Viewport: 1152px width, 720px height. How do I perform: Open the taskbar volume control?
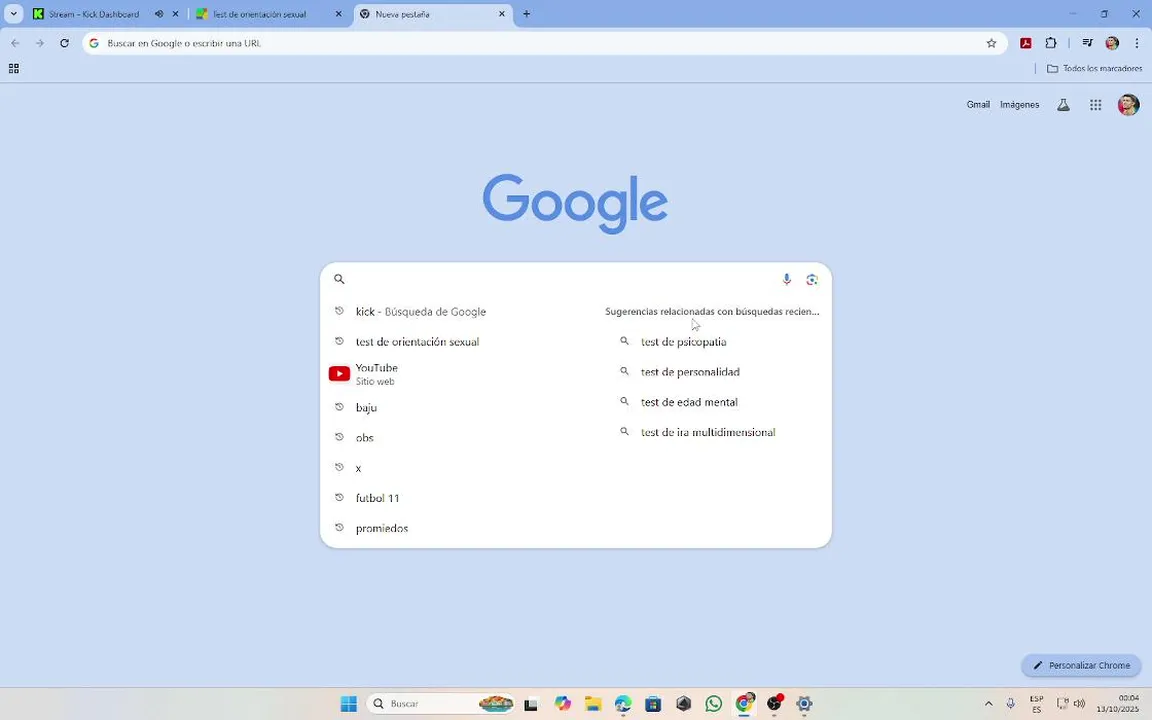[x=1079, y=704]
